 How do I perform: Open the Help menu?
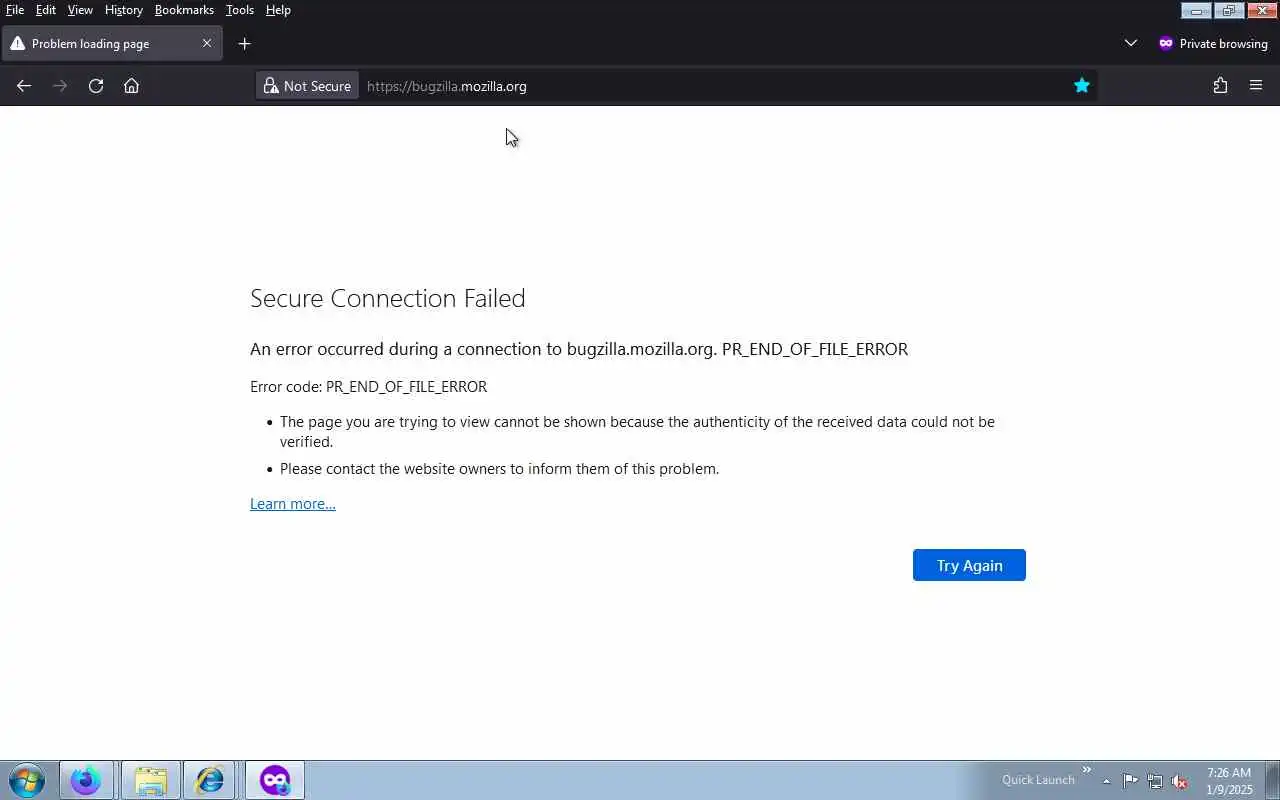pyautogui.click(x=278, y=10)
